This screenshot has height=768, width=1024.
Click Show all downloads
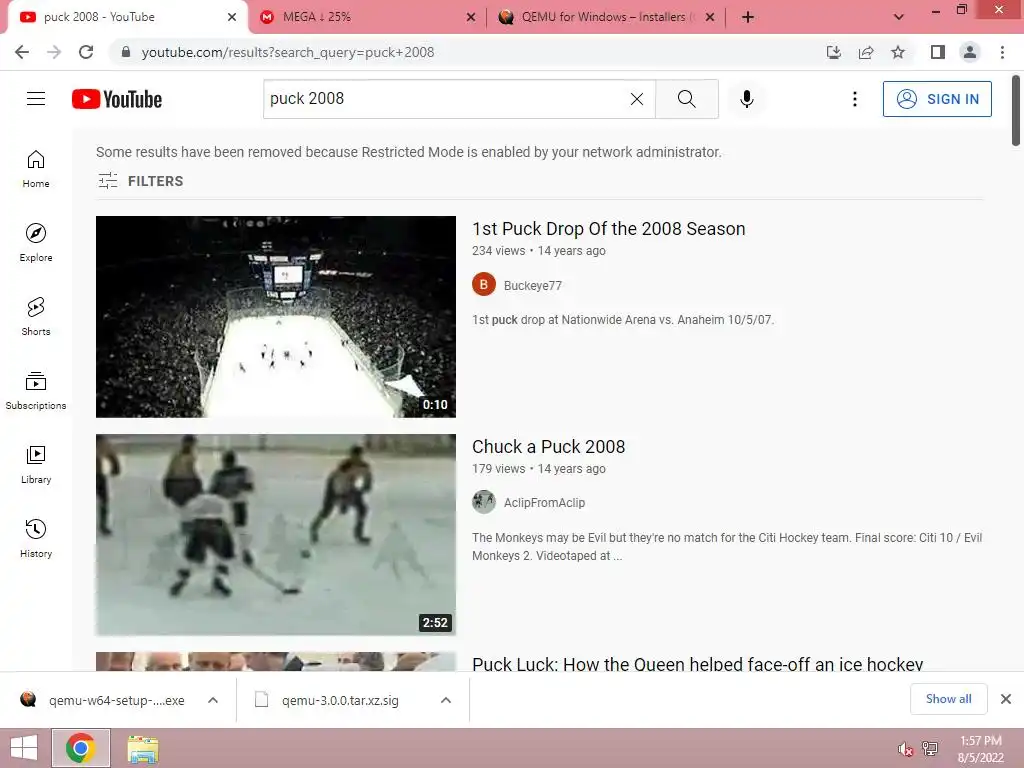point(948,699)
